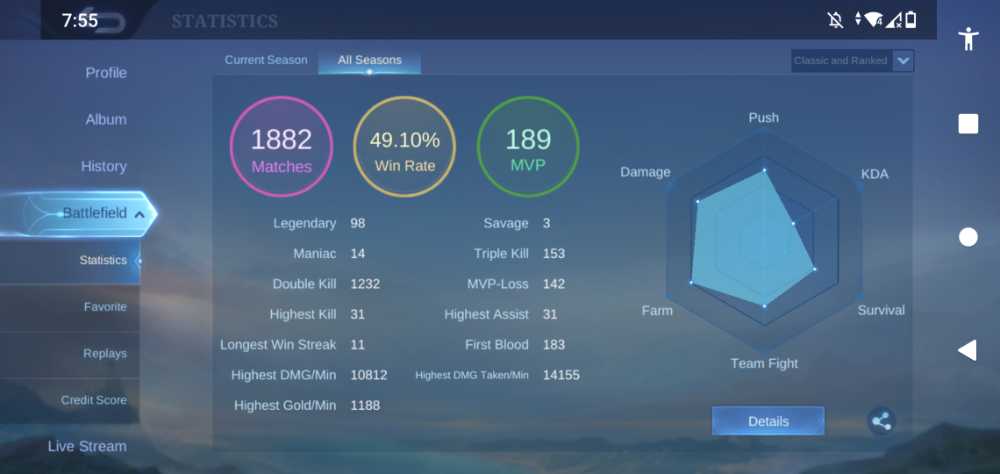Tap the accessibility figure icon
This screenshot has width=1000, height=474.
pyautogui.click(x=968, y=39)
